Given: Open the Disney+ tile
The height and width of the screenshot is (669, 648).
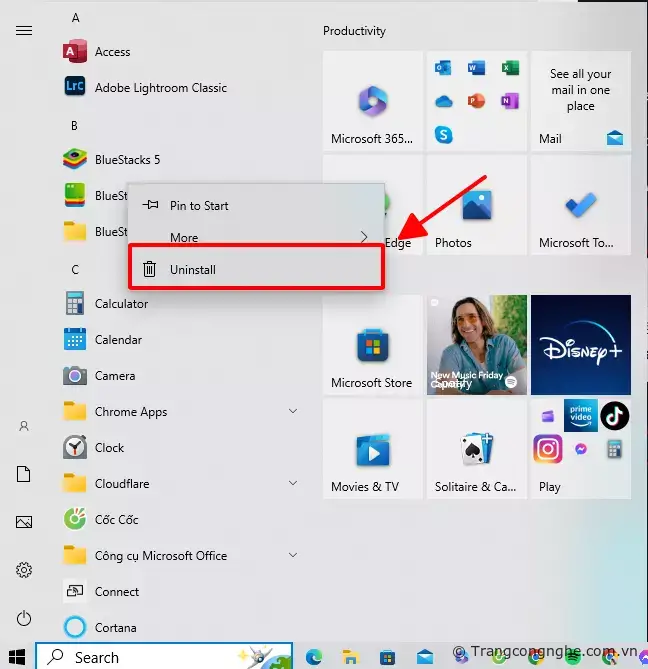Looking at the screenshot, I should (x=581, y=345).
